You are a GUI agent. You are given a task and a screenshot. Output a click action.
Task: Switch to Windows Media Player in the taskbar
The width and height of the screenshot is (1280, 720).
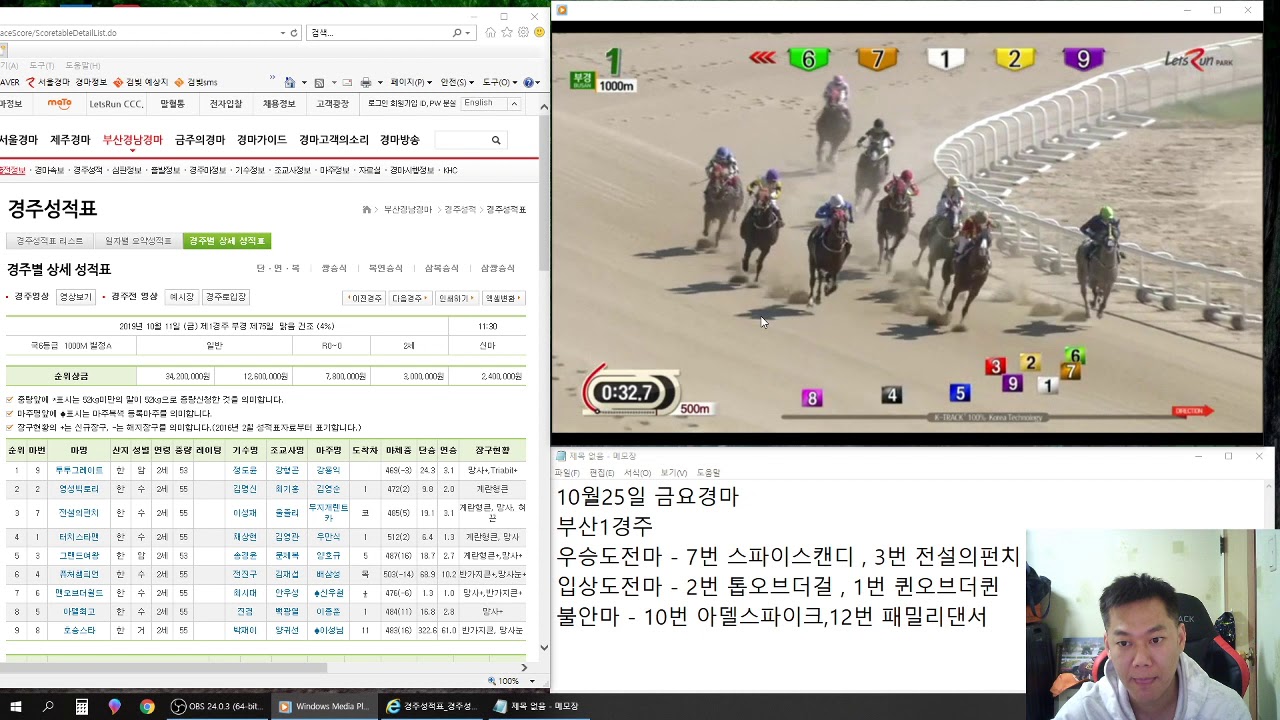pos(325,706)
